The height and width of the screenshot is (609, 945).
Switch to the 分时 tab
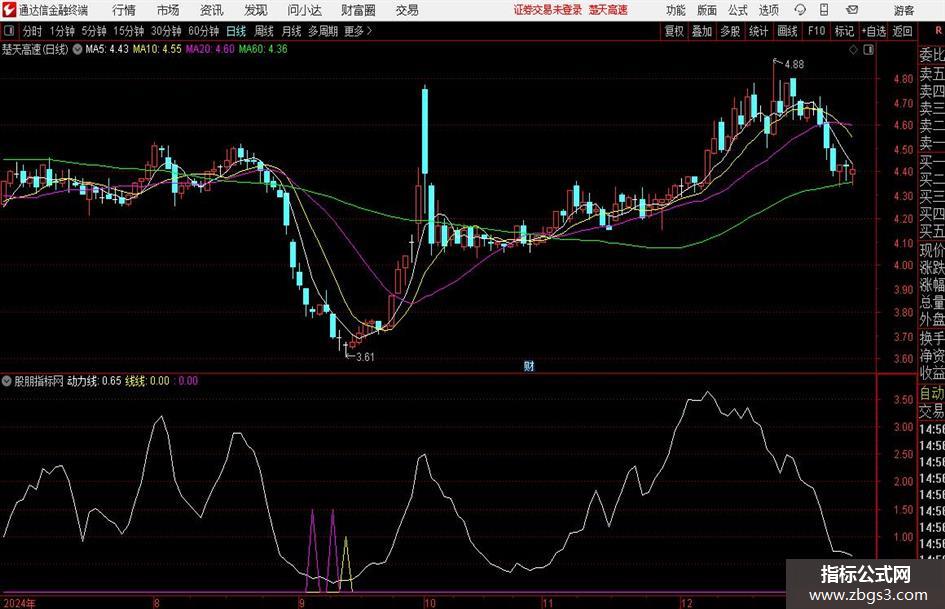click(x=33, y=31)
